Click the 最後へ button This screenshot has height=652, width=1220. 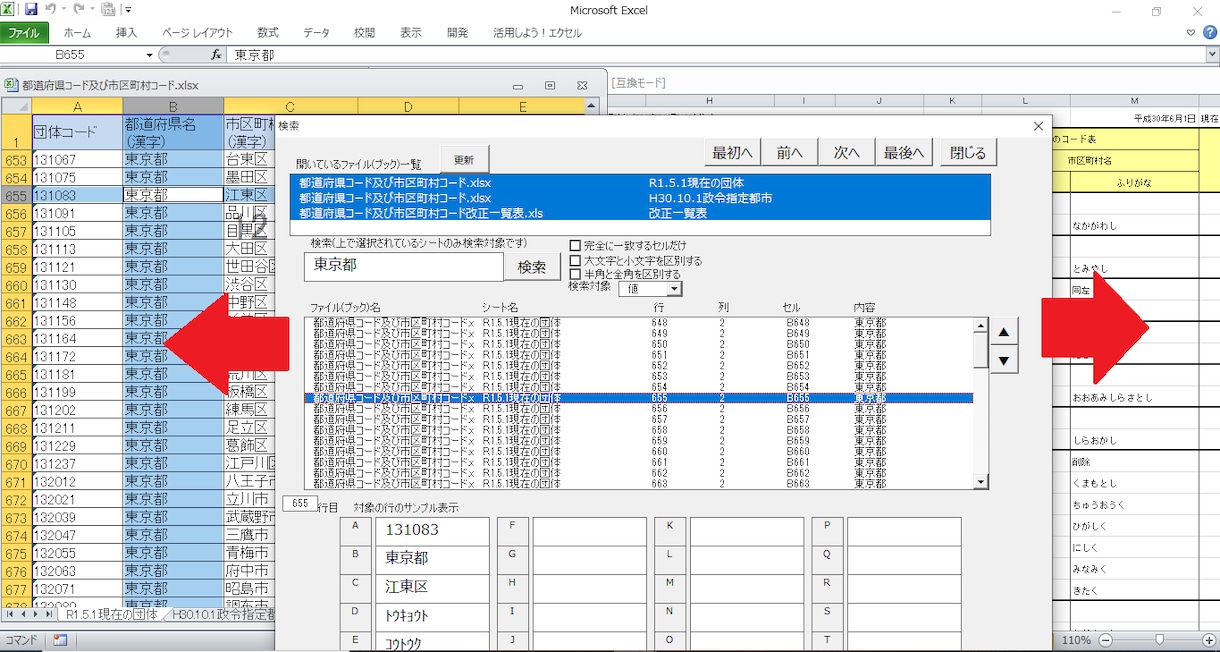[x=904, y=153]
